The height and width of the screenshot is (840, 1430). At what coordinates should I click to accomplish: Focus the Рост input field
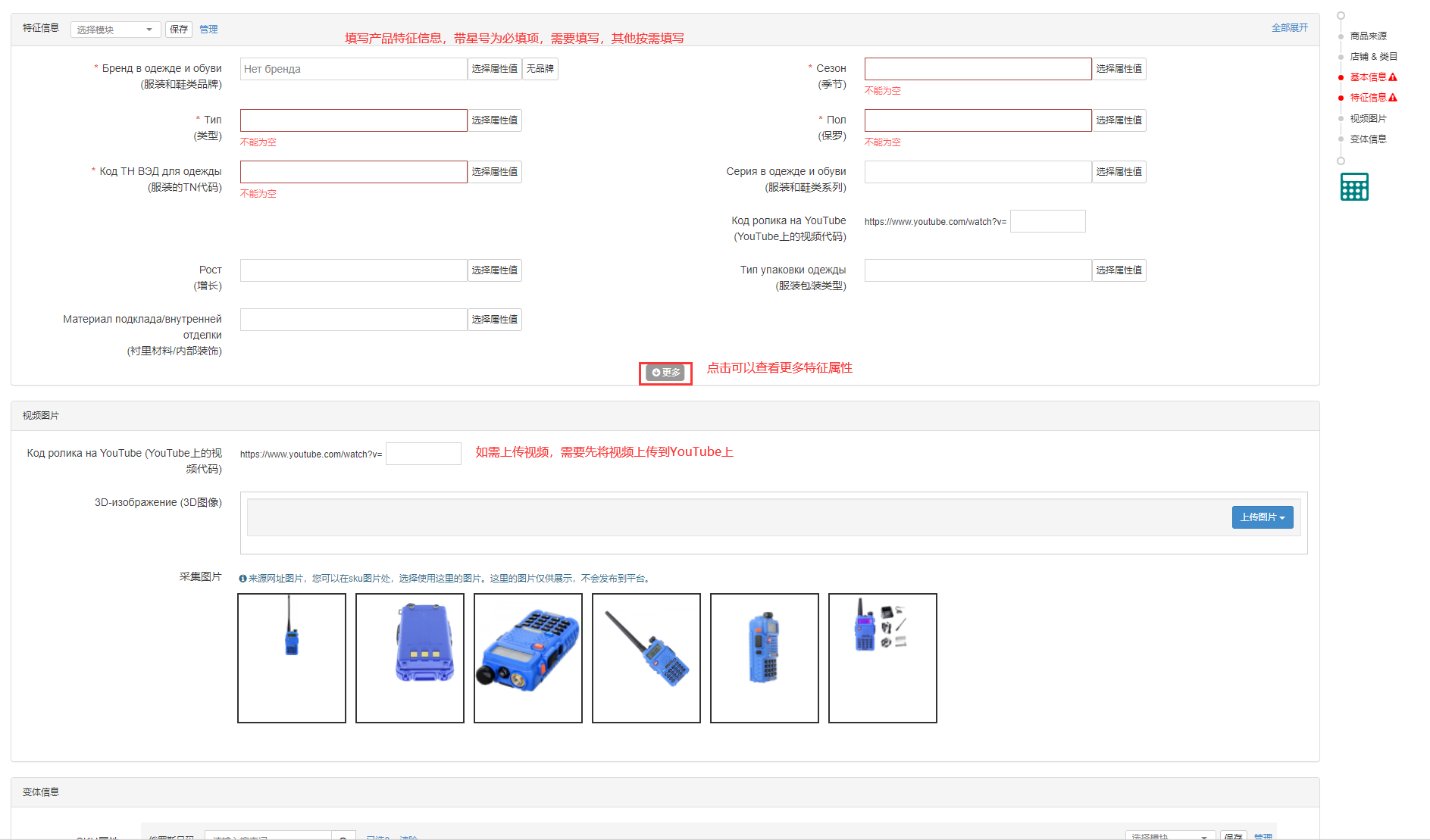pyautogui.click(x=353, y=270)
